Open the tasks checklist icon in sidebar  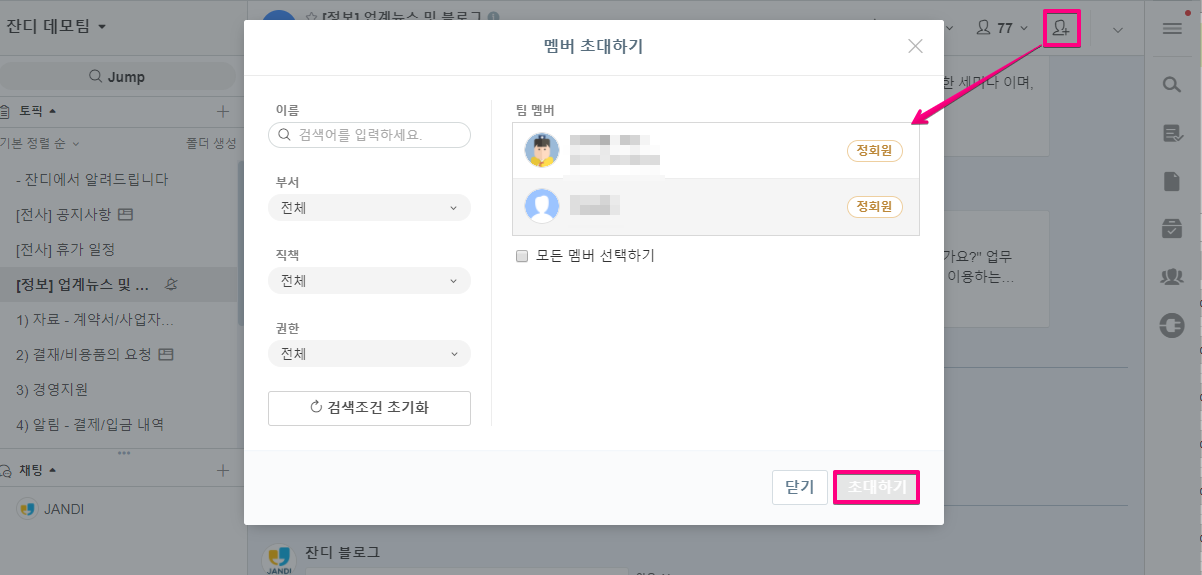(1172, 133)
